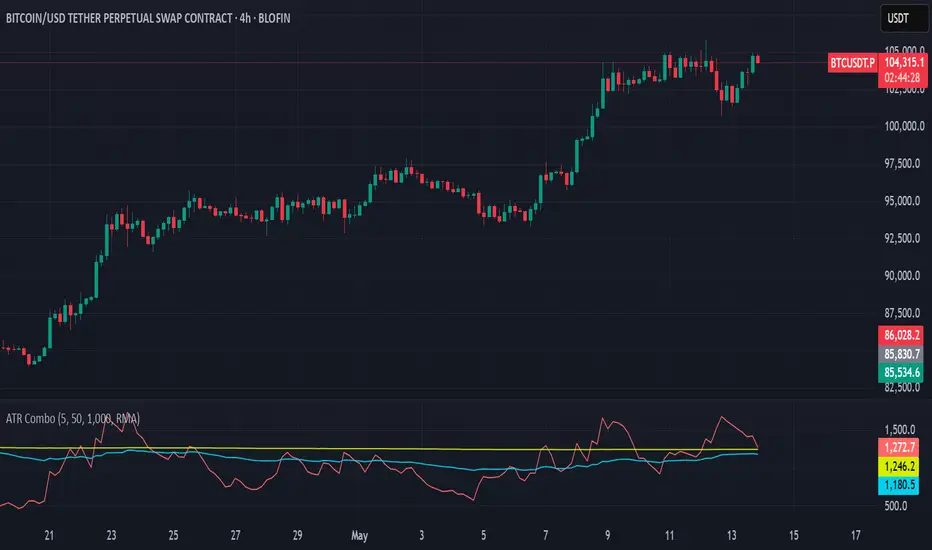
Task: Open the USDT currency selector
Action: coord(903,18)
